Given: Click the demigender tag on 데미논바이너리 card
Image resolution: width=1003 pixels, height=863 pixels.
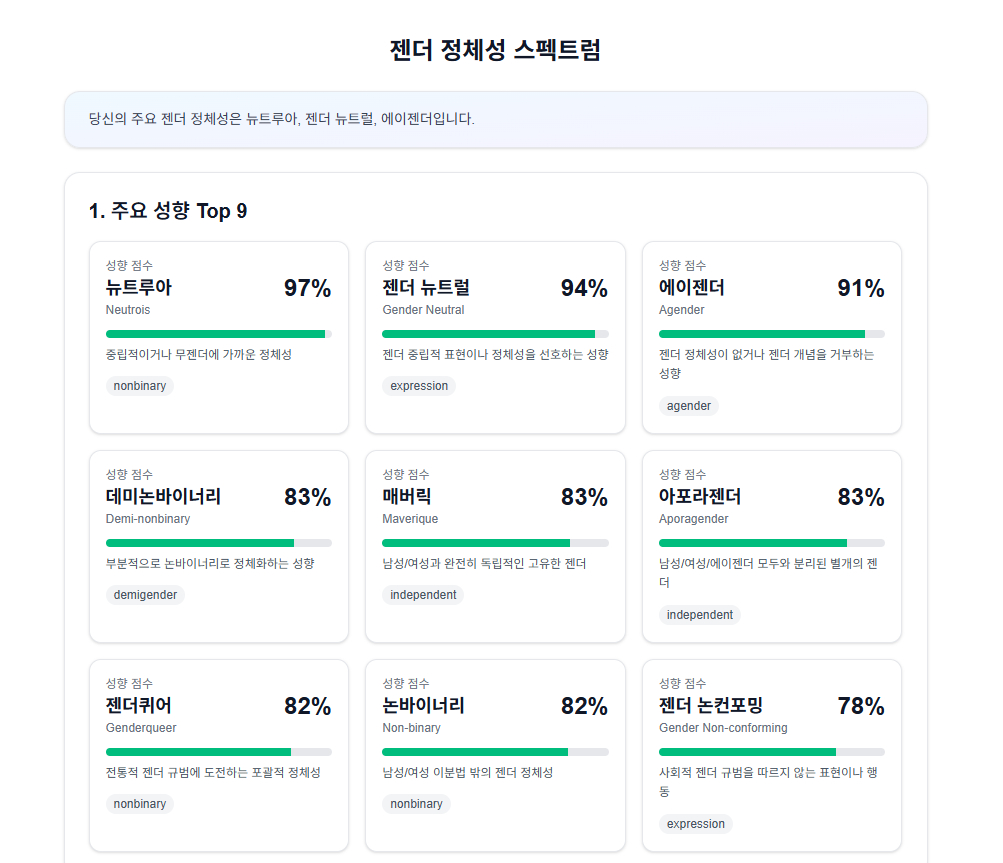Looking at the screenshot, I should 145,595.
